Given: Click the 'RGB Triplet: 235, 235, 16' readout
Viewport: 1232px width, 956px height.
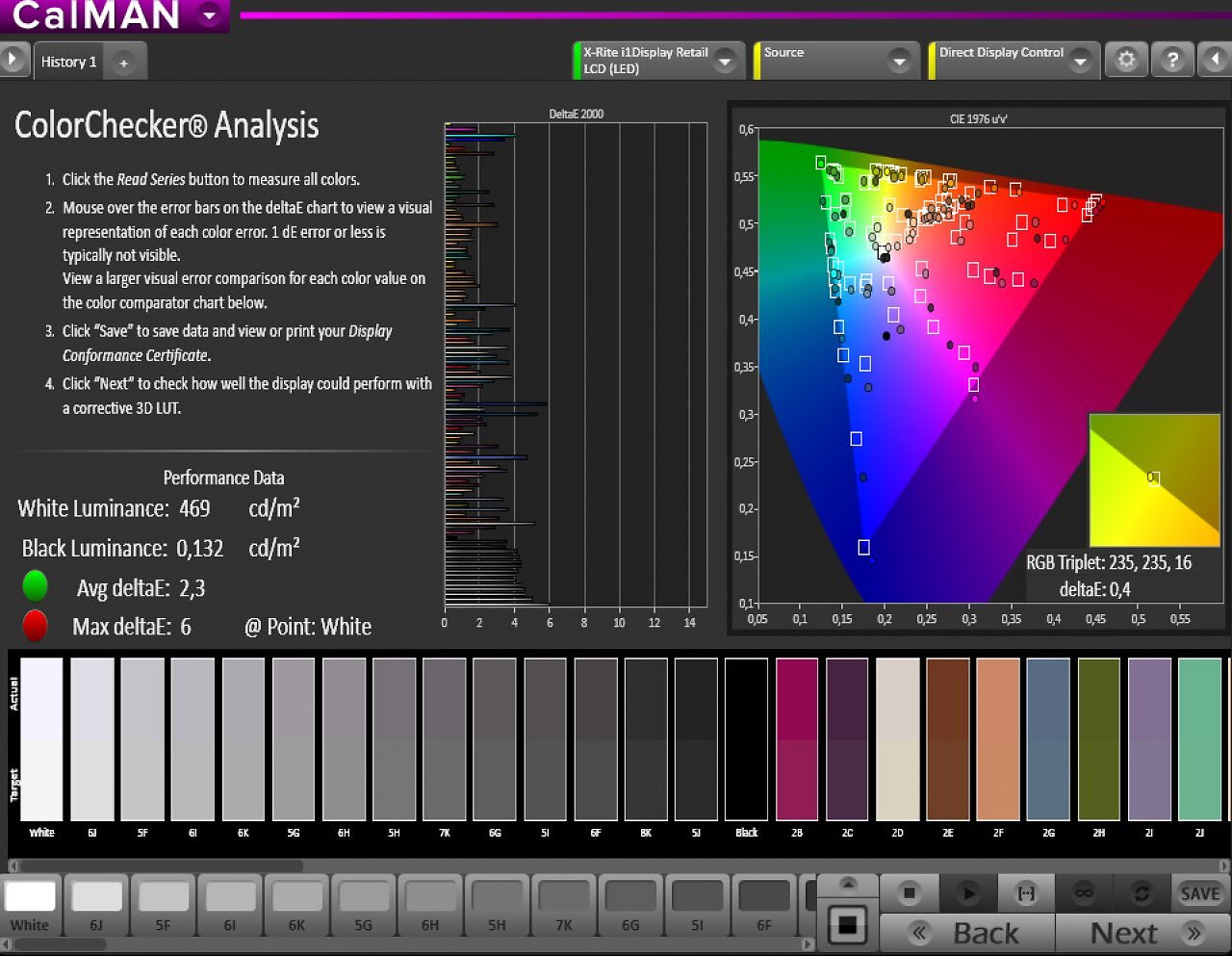Looking at the screenshot, I should coord(1109,562).
